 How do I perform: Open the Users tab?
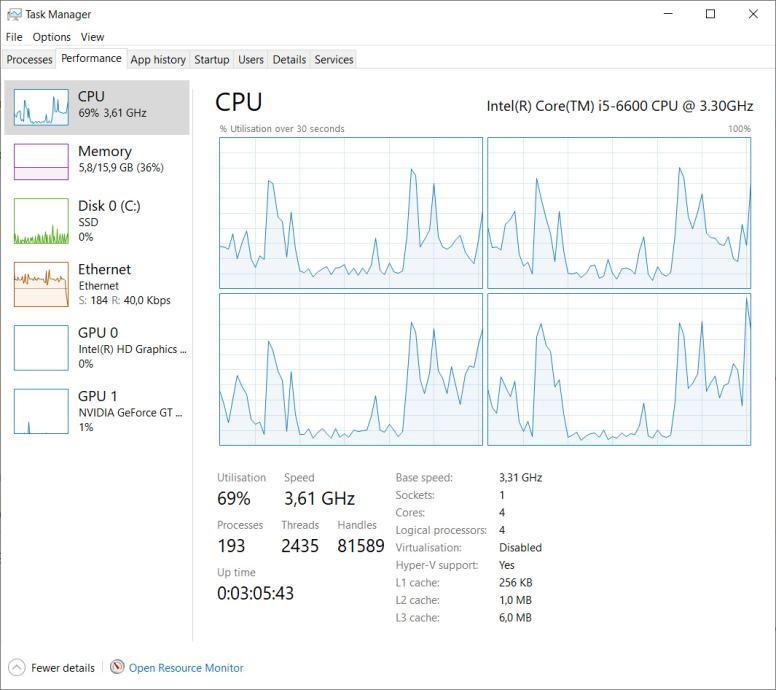pos(251,60)
